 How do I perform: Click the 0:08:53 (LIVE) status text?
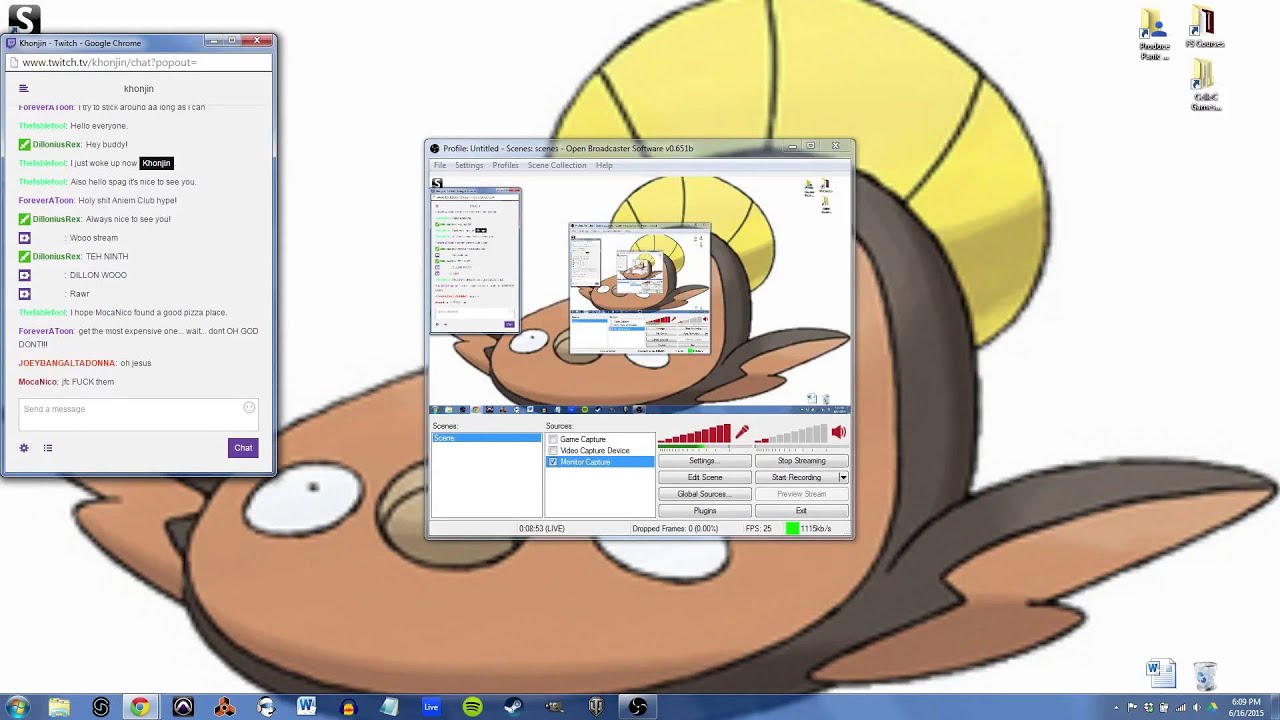point(542,528)
